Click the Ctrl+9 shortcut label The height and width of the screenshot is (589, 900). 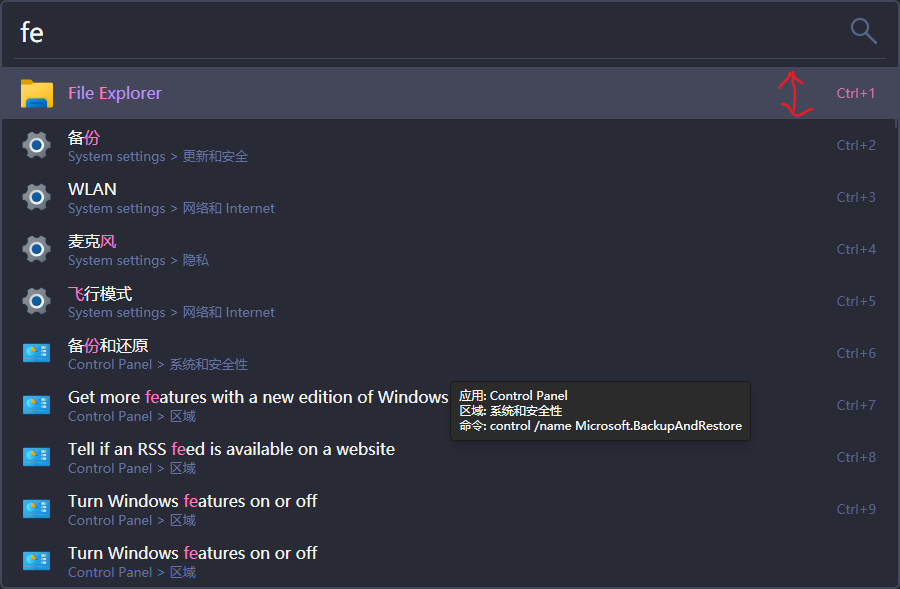[856, 509]
